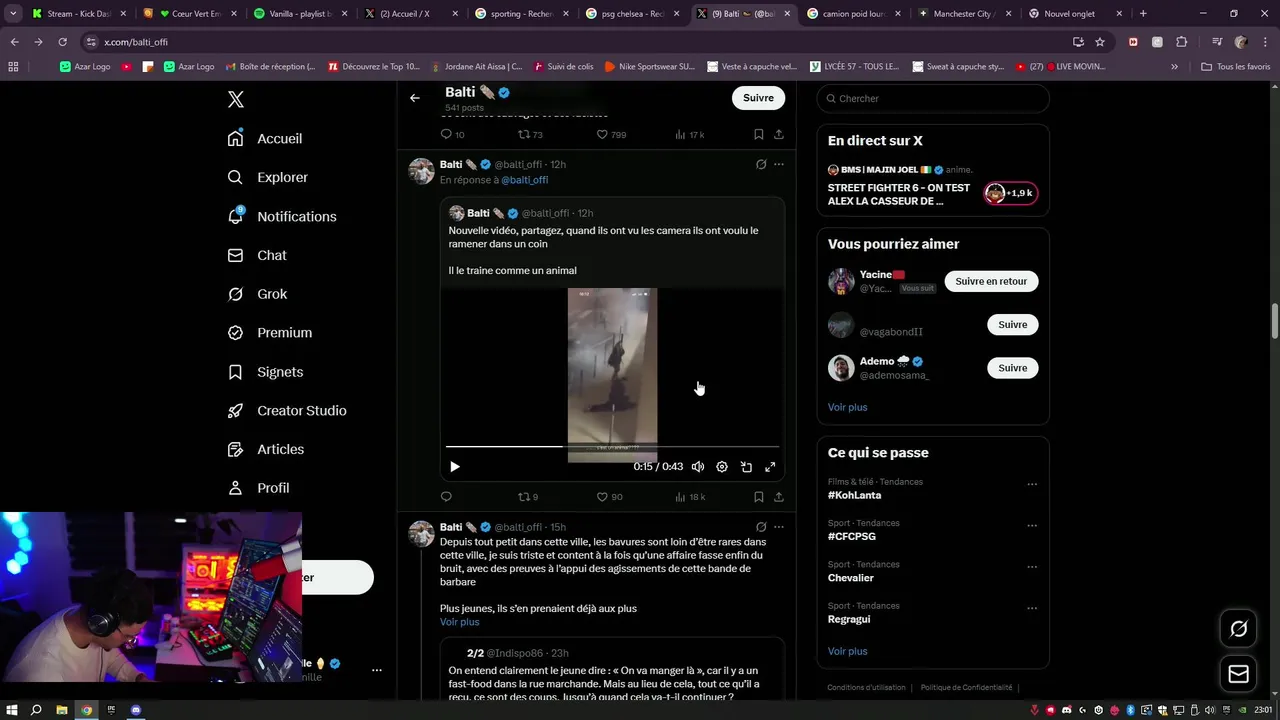Toggle picture-in-picture on the video
This screenshot has height=720, width=1280.
click(746, 467)
